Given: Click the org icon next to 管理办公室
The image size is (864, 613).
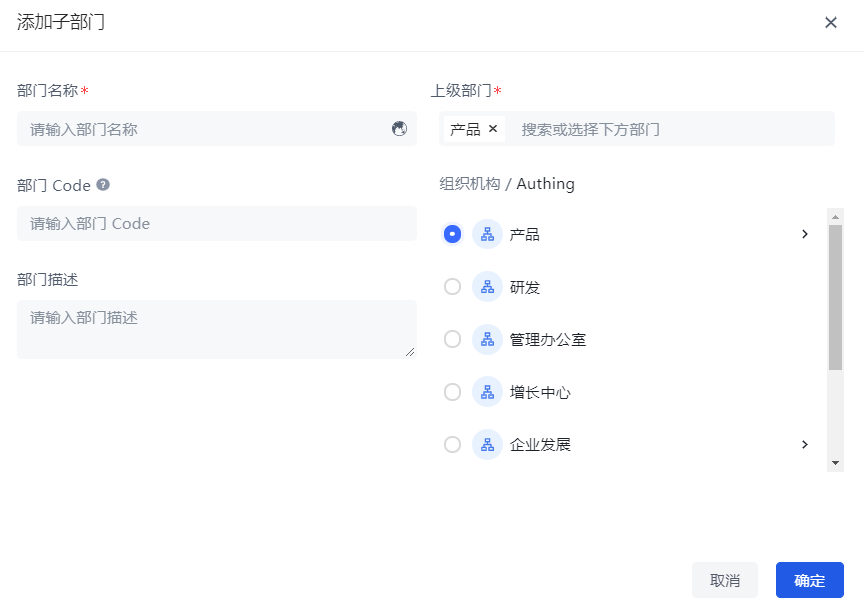Looking at the screenshot, I should (487, 339).
